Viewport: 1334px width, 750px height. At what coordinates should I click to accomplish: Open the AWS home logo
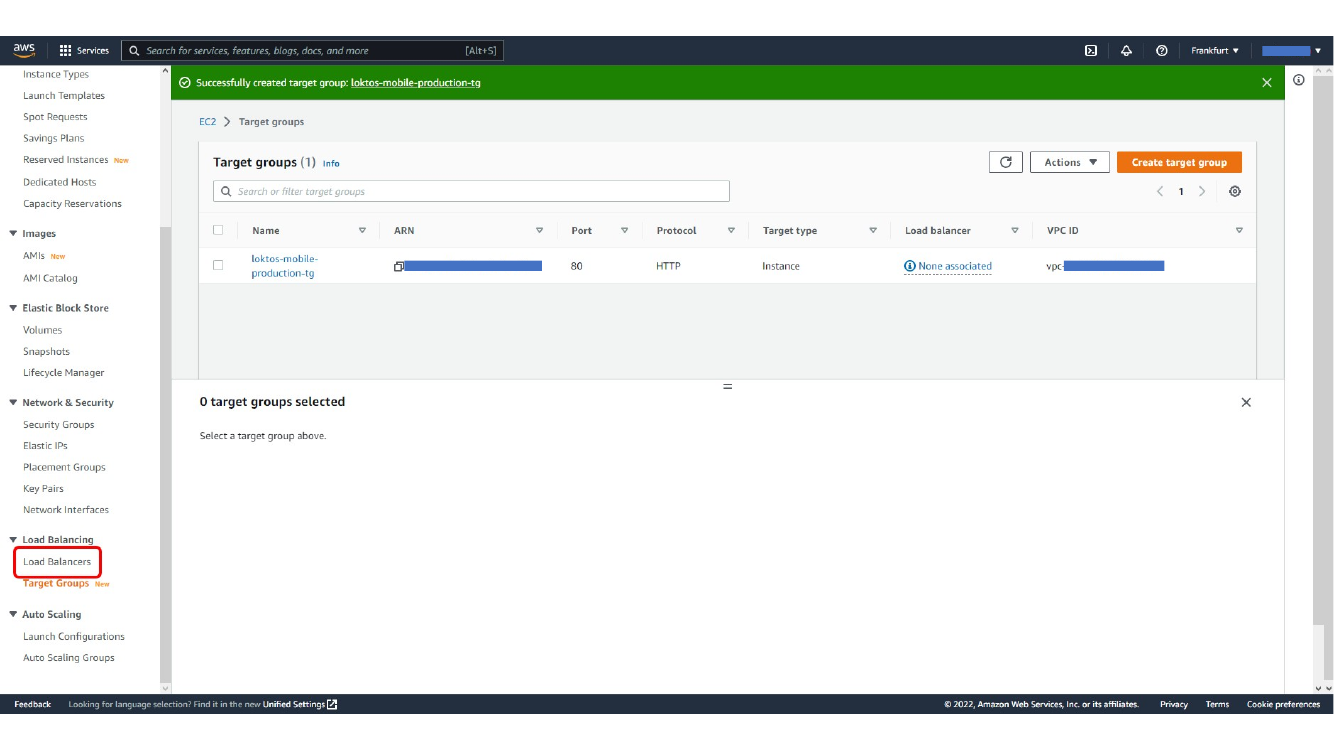tap(24, 50)
